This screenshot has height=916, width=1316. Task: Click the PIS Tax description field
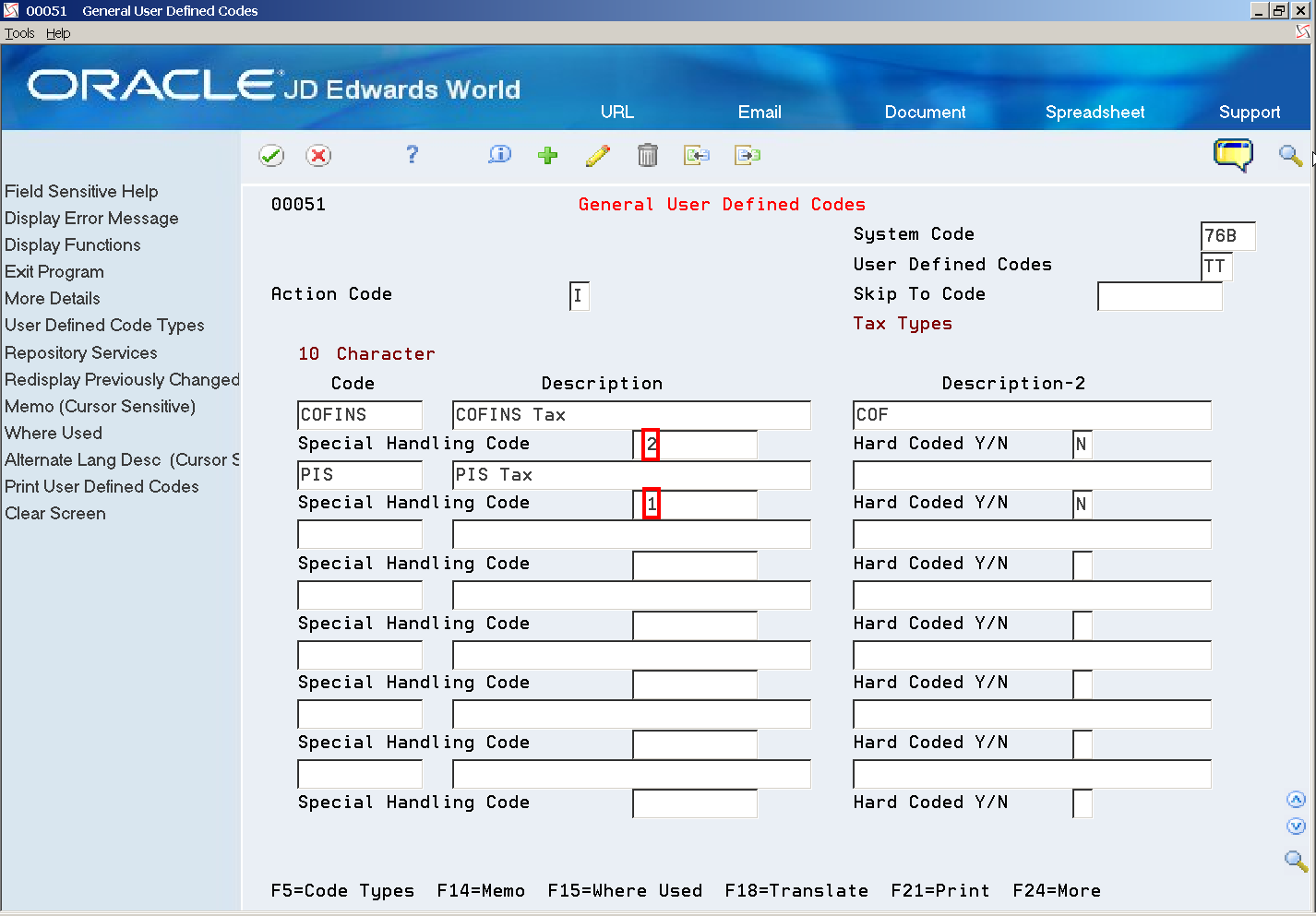pos(631,475)
